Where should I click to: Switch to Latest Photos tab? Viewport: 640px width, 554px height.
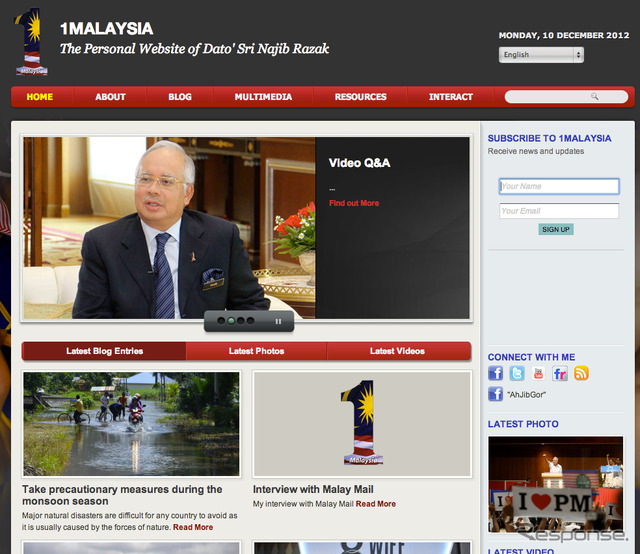(x=256, y=351)
